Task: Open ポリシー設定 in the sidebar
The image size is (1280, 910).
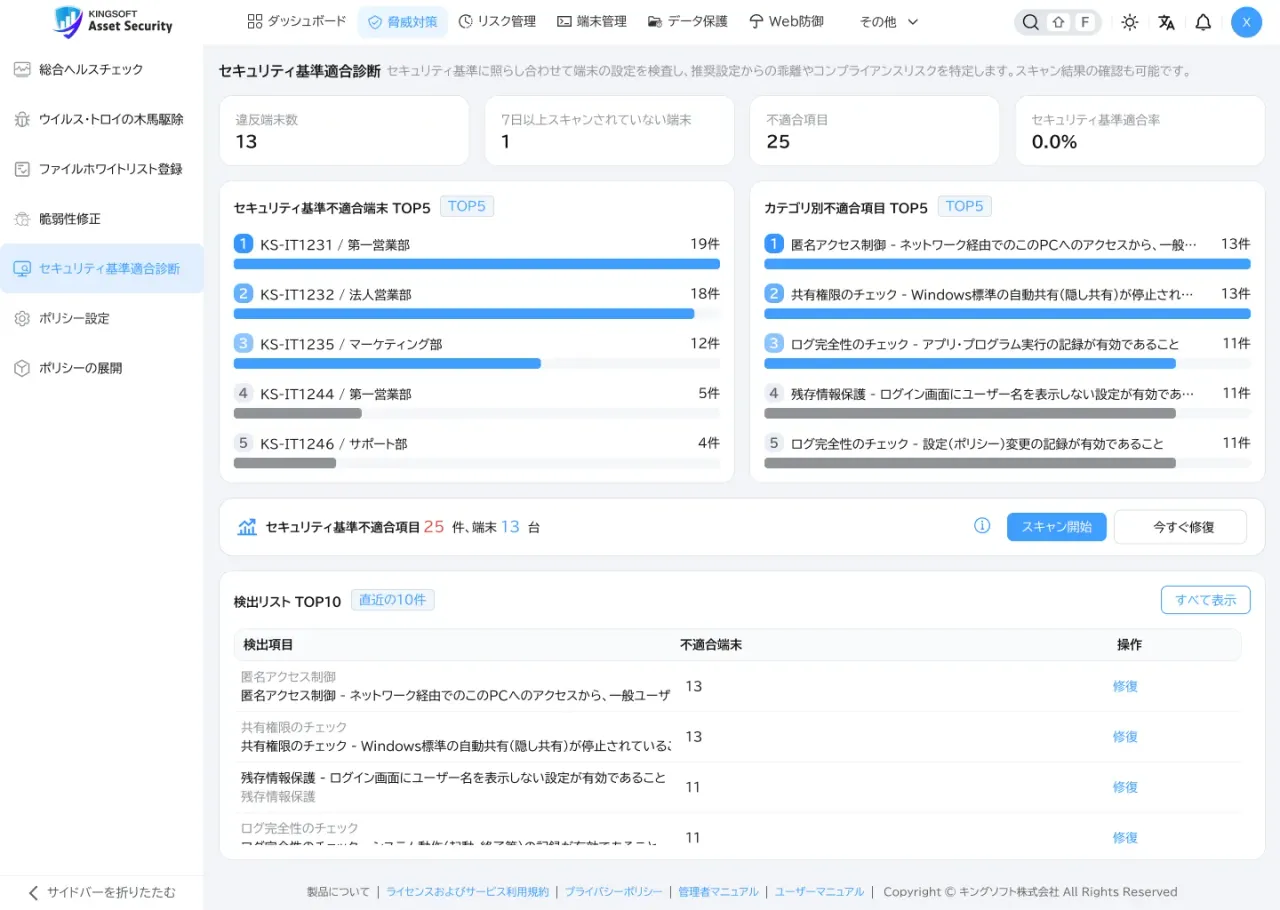Action: point(101,318)
